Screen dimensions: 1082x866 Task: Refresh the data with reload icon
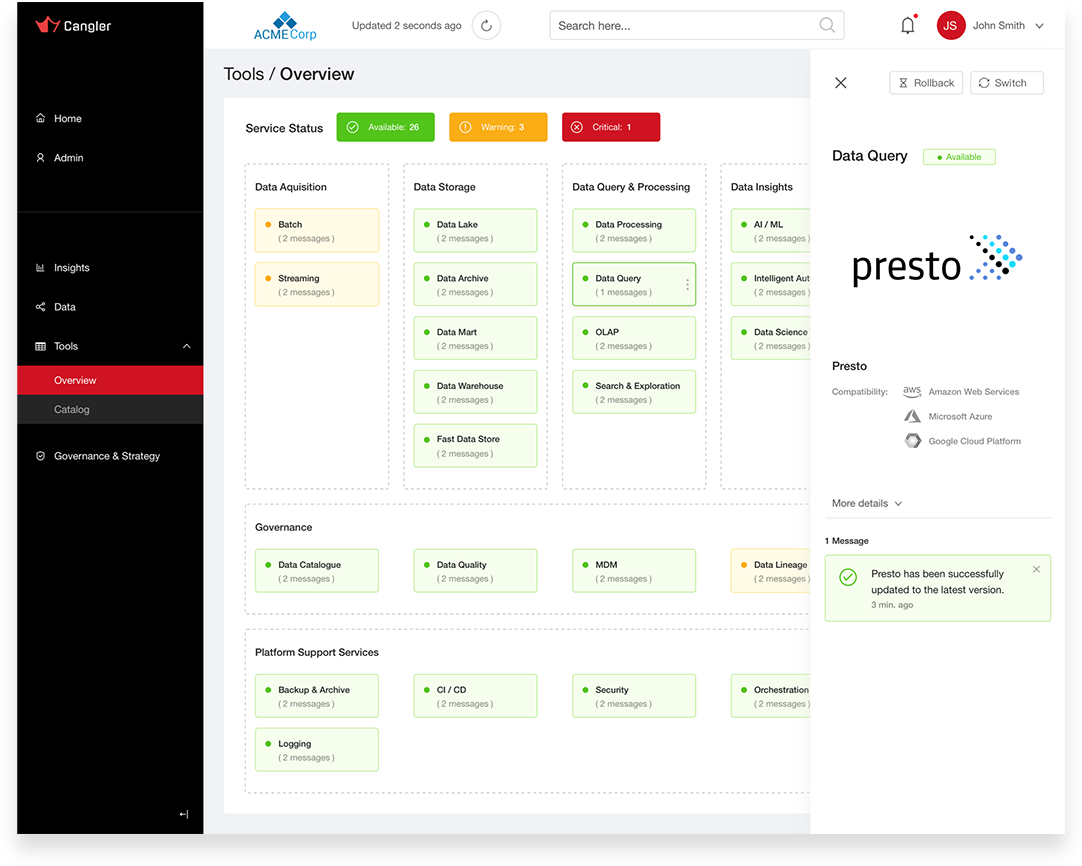[x=486, y=26]
